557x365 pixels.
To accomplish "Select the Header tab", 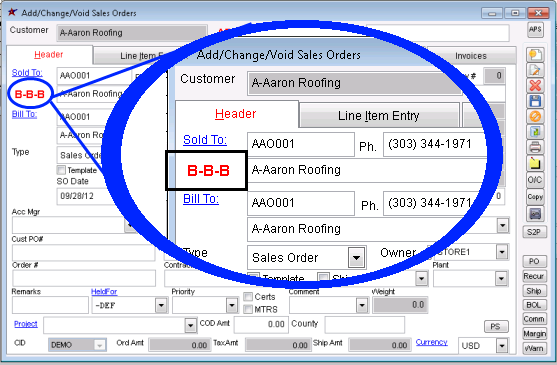I will pyautogui.click(x=49, y=55).
